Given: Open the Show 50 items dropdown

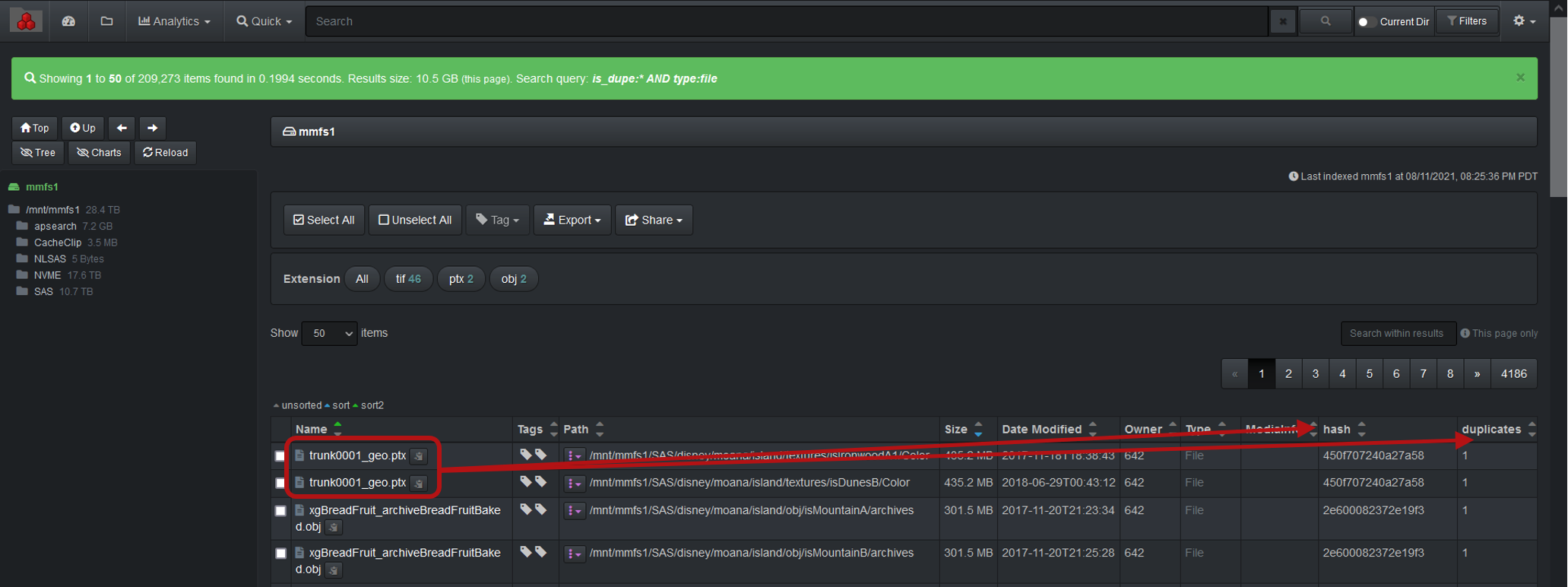Looking at the screenshot, I should point(329,333).
